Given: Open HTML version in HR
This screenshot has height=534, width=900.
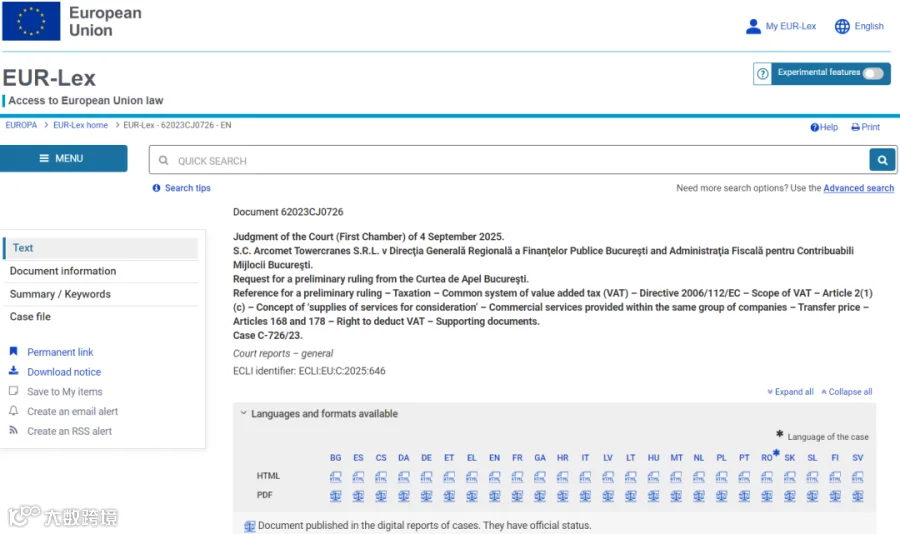Looking at the screenshot, I should (562, 477).
